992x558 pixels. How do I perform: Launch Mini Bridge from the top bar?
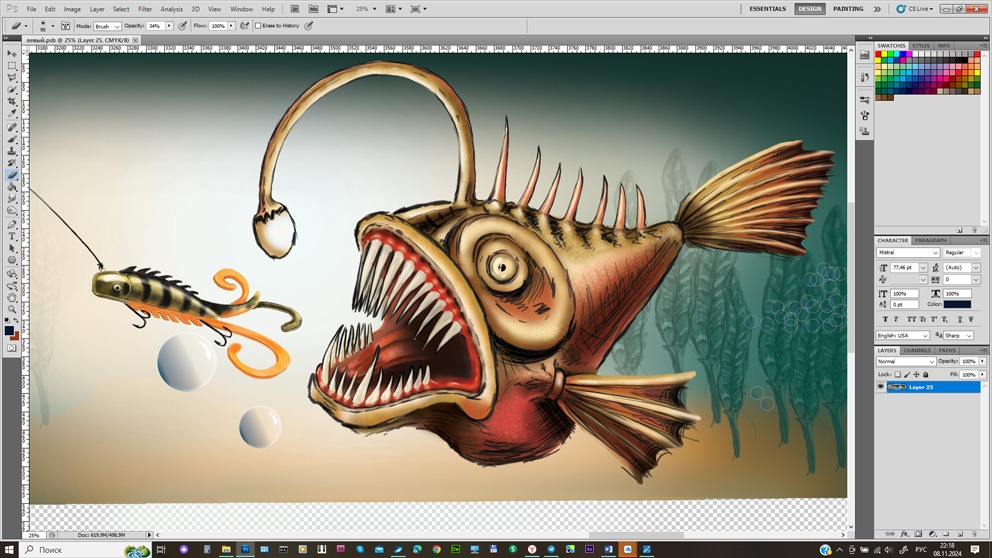pos(314,9)
